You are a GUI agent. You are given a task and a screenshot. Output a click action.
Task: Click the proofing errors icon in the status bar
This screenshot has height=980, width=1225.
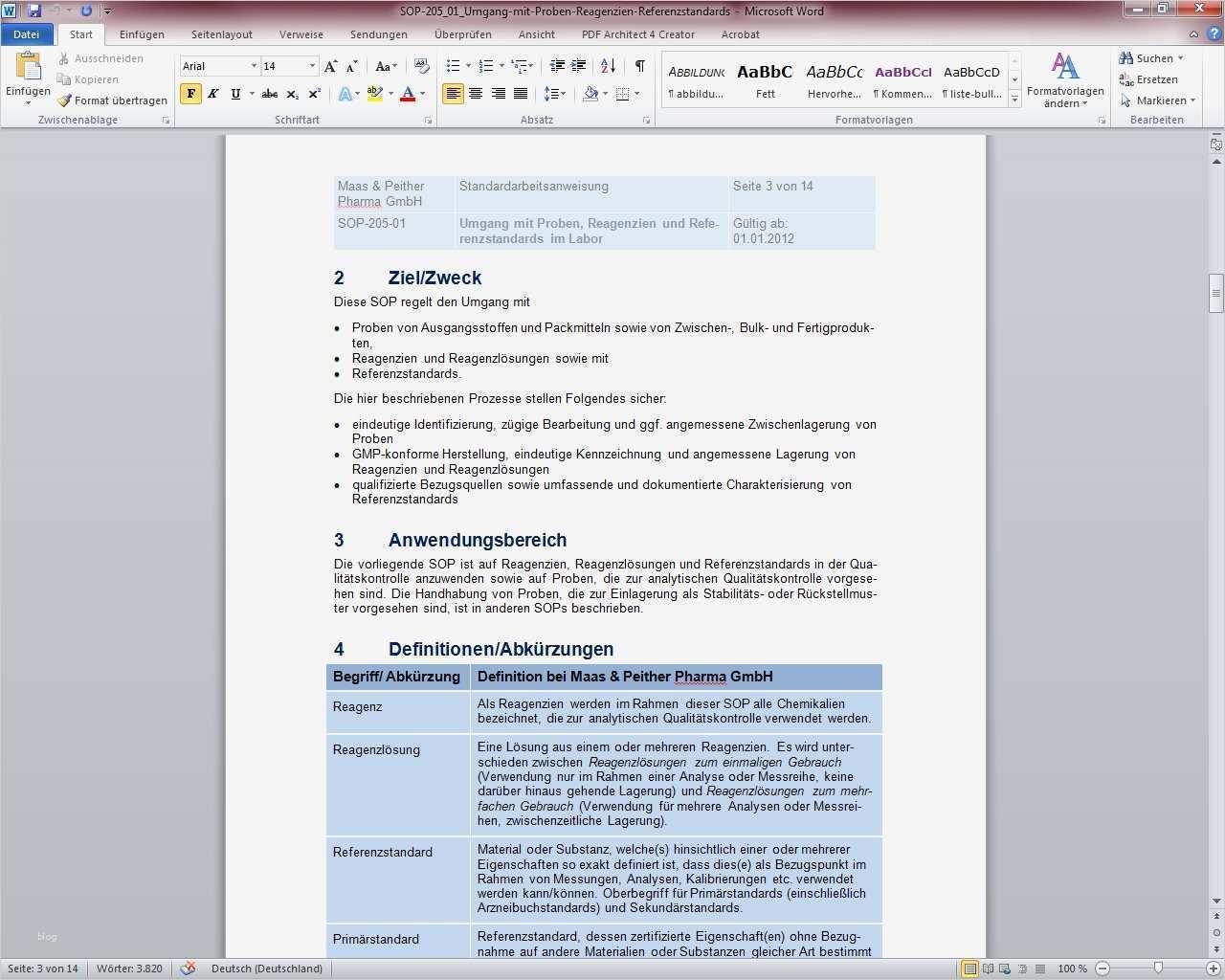(188, 969)
